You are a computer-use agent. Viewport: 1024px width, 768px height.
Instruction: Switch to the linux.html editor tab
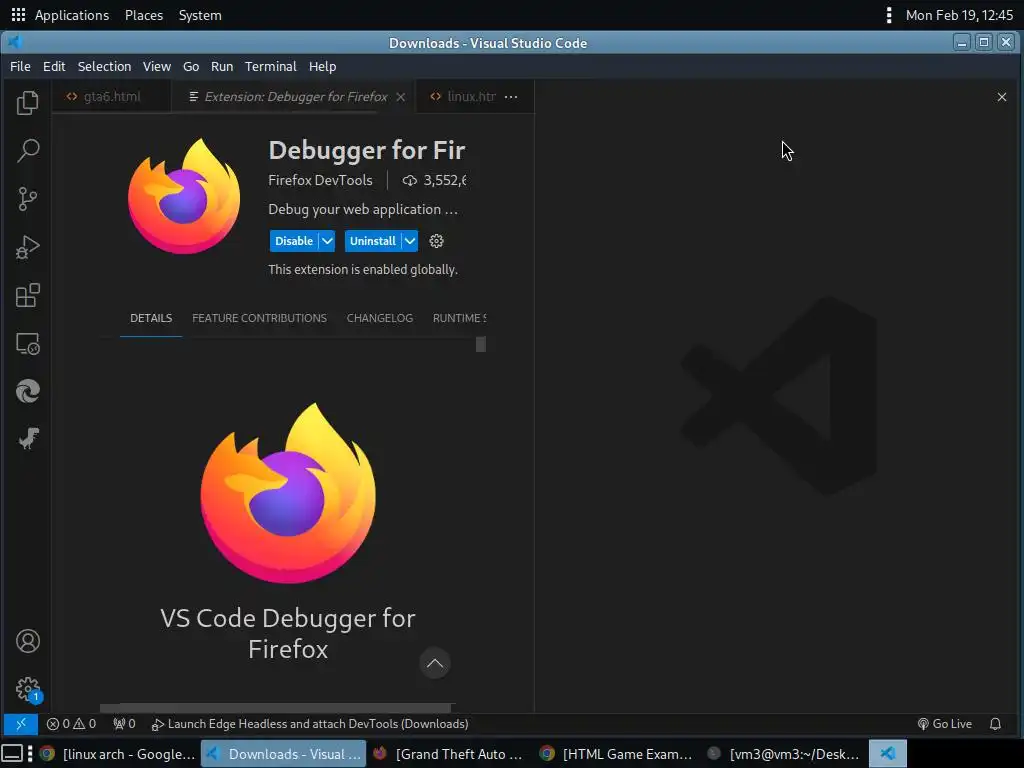click(x=463, y=97)
